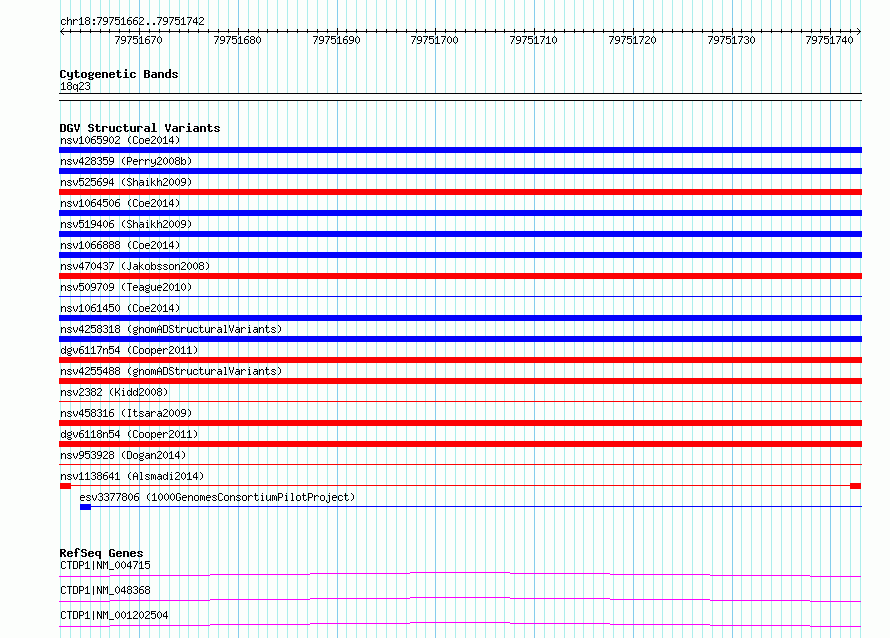The image size is (890, 638).
Task: Click the dgv6117n54 (Cooper2011) label
Action: tap(129, 350)
